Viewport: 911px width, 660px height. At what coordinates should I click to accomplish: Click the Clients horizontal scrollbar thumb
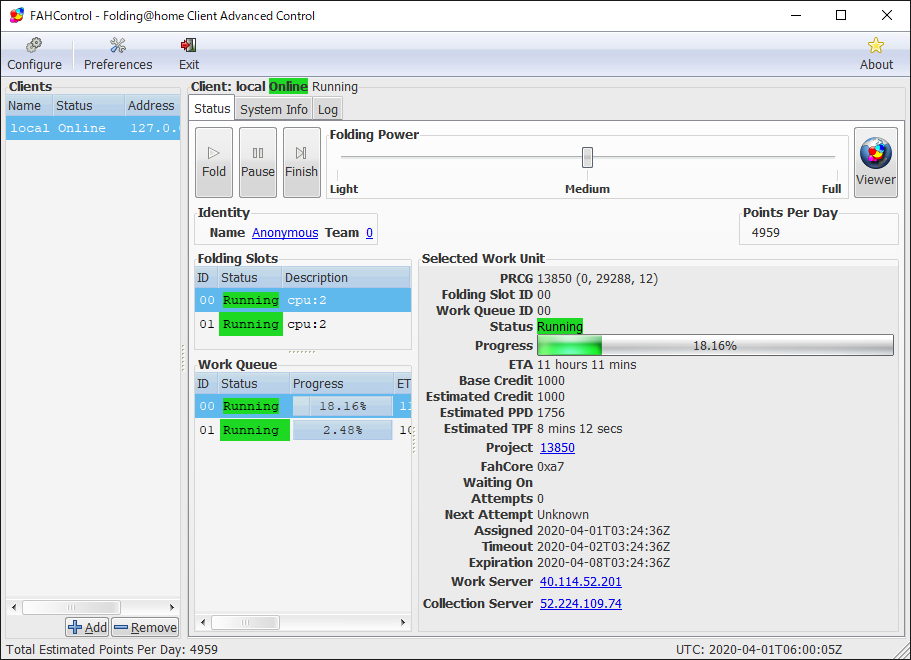pyautogui.click(x=71, y=607)
